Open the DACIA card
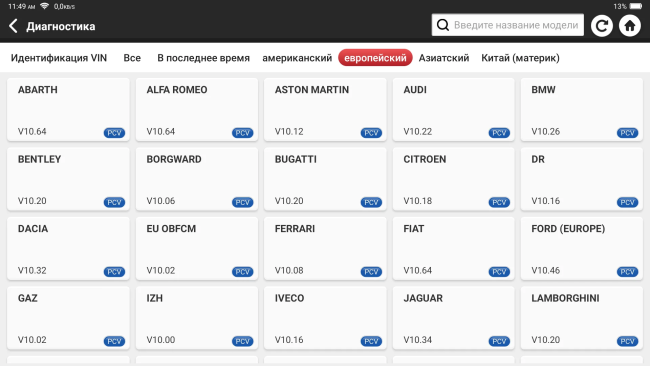Viewport: 650px width, 366px height. pyautogui.click(x=68, y=248)
